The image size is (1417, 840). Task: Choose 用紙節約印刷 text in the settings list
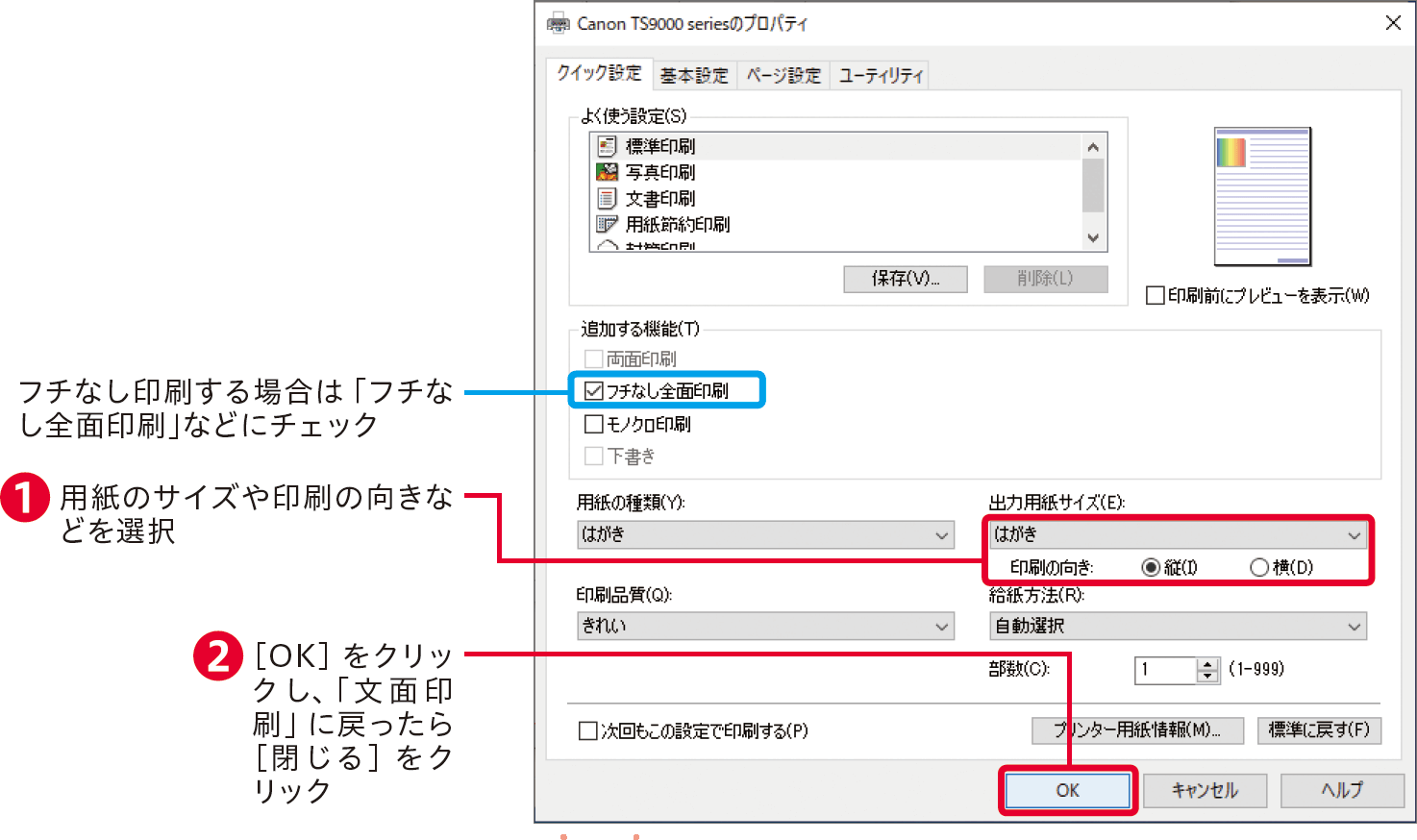coord(678,224)
